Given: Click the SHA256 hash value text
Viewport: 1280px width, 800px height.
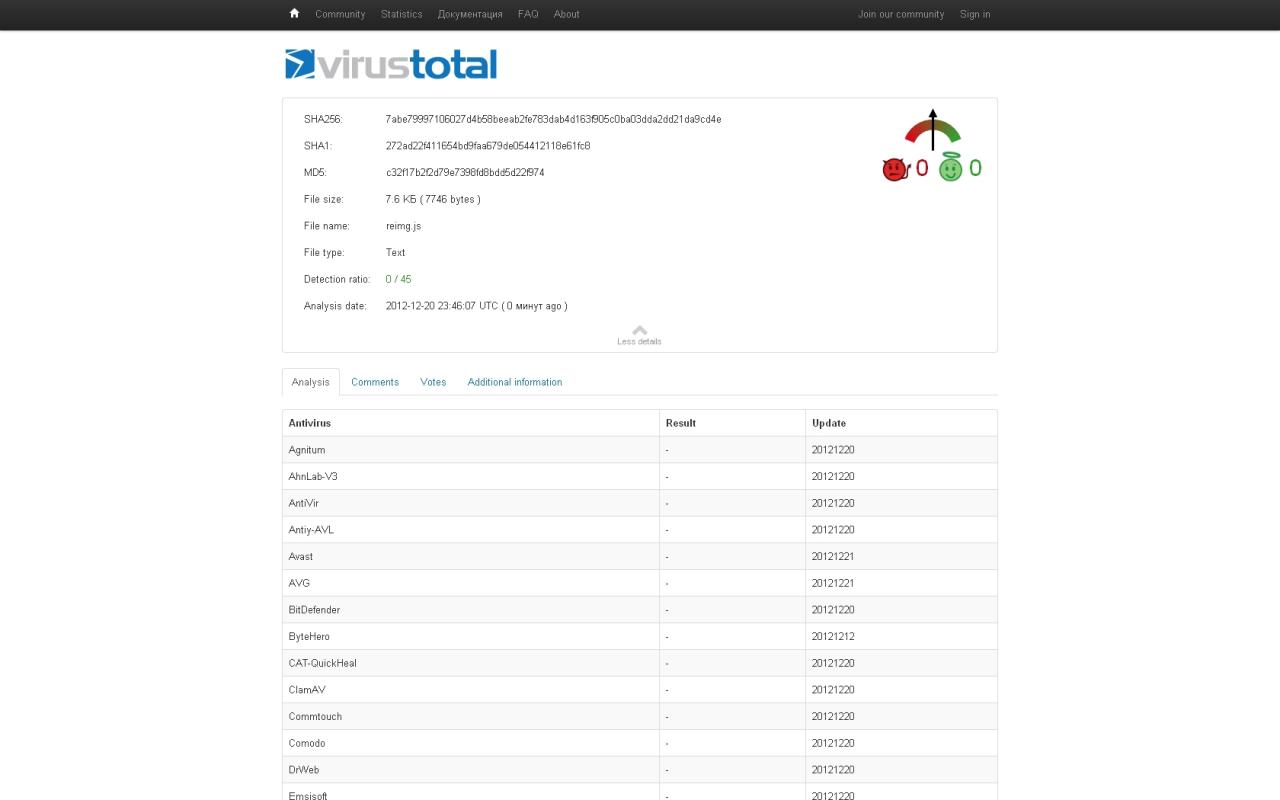Looking at the screenshot, I should tap(553, 119).
